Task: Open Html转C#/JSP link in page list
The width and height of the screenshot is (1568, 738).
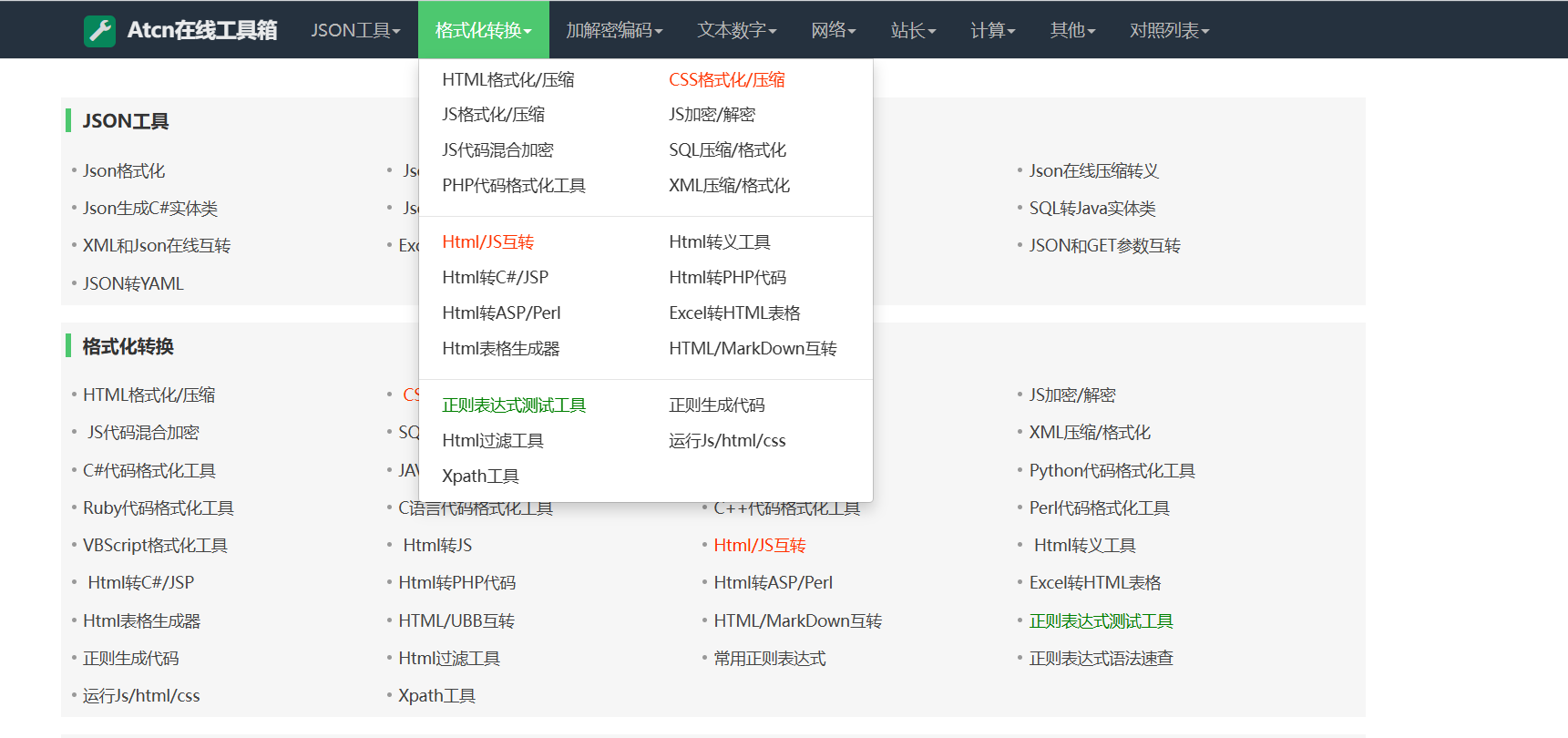Action: tap(141, 582)
